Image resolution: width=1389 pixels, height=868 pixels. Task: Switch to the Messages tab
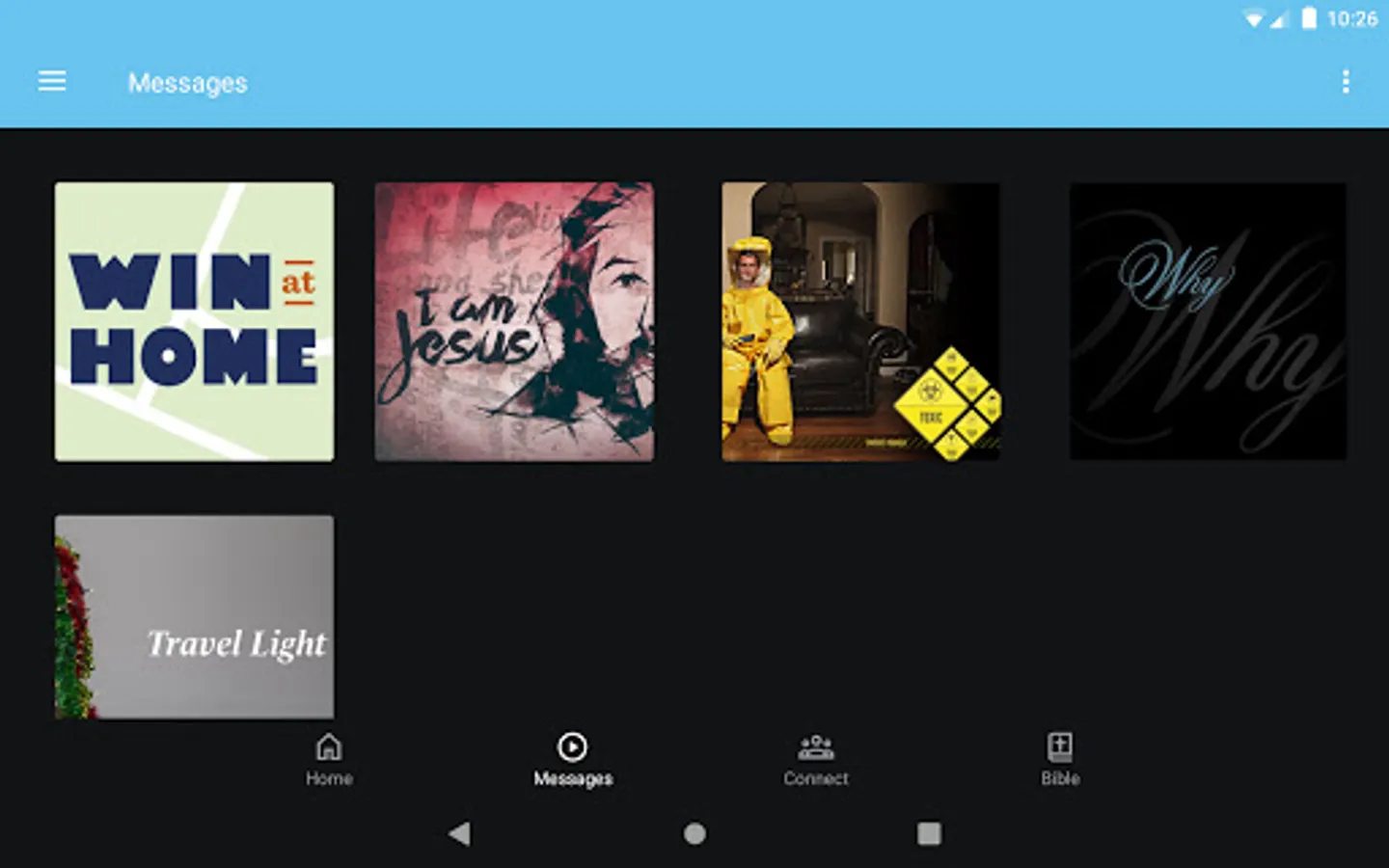(x=572, y=777)
